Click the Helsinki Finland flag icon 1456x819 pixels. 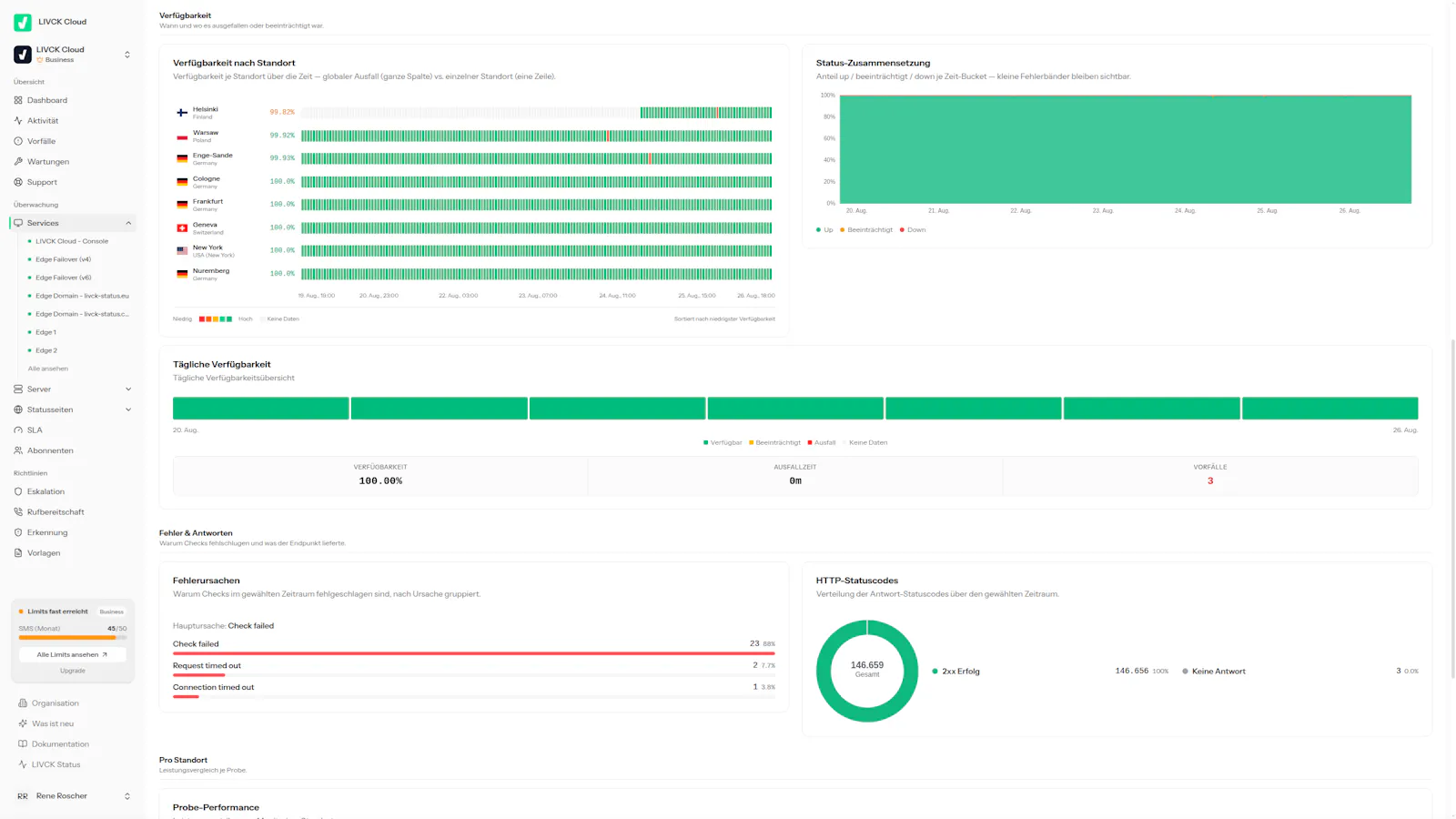(x=182, y=112)
